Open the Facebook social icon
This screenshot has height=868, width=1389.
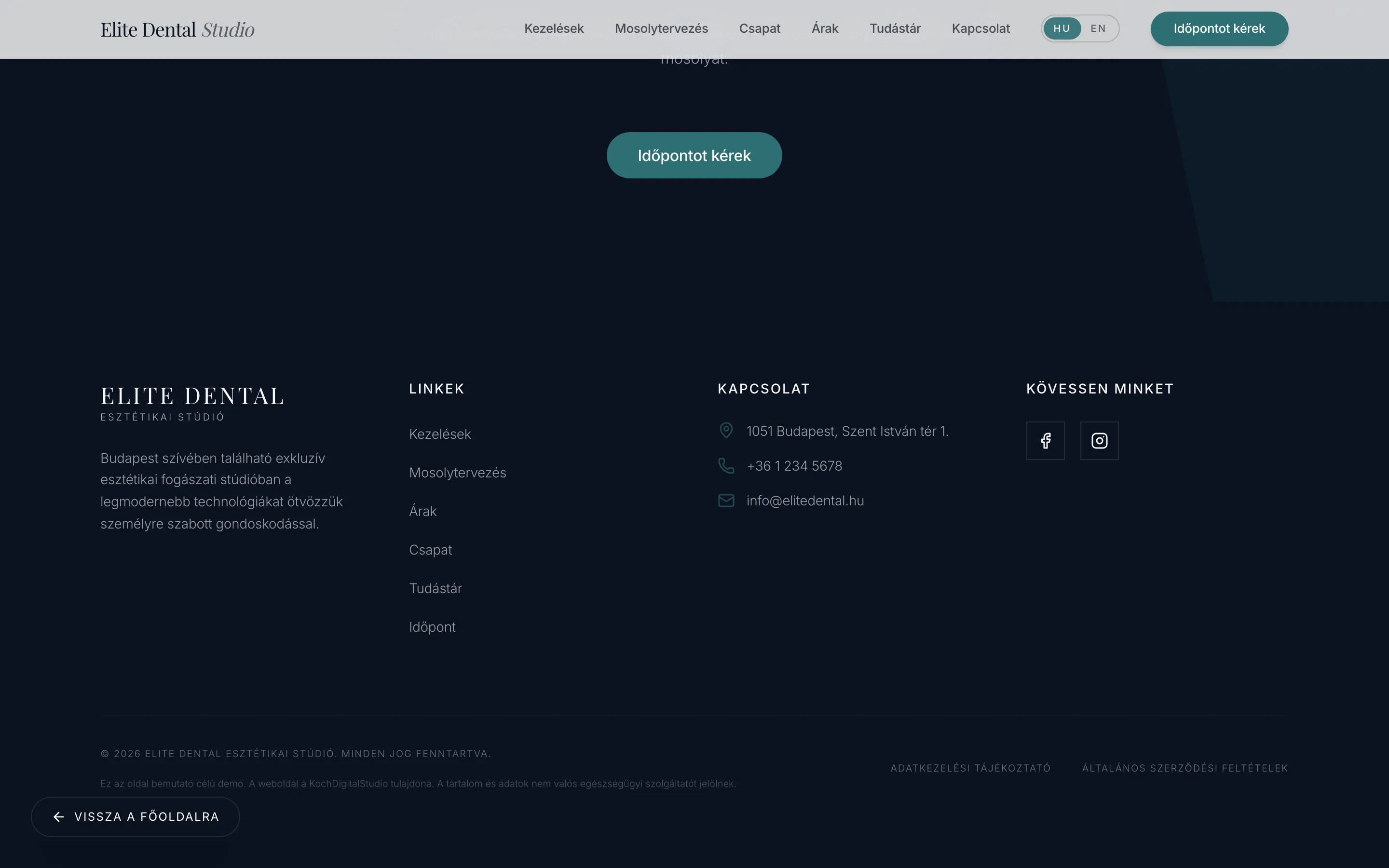tap(1045, 441)
